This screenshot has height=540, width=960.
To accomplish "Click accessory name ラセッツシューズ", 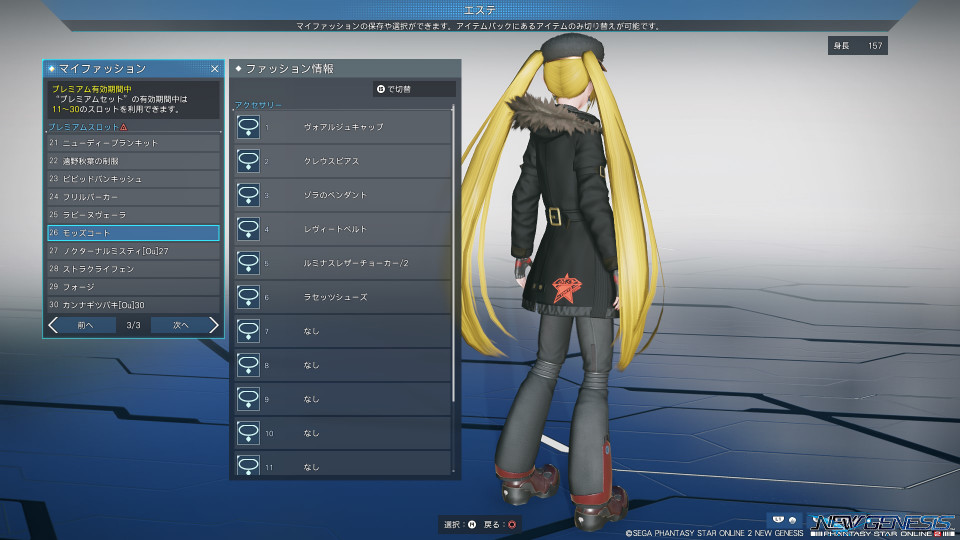I will (x=336, y=297).
